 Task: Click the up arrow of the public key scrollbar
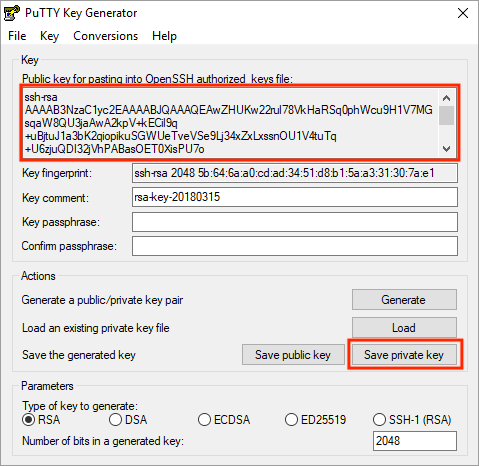click(x=446, y=98)
